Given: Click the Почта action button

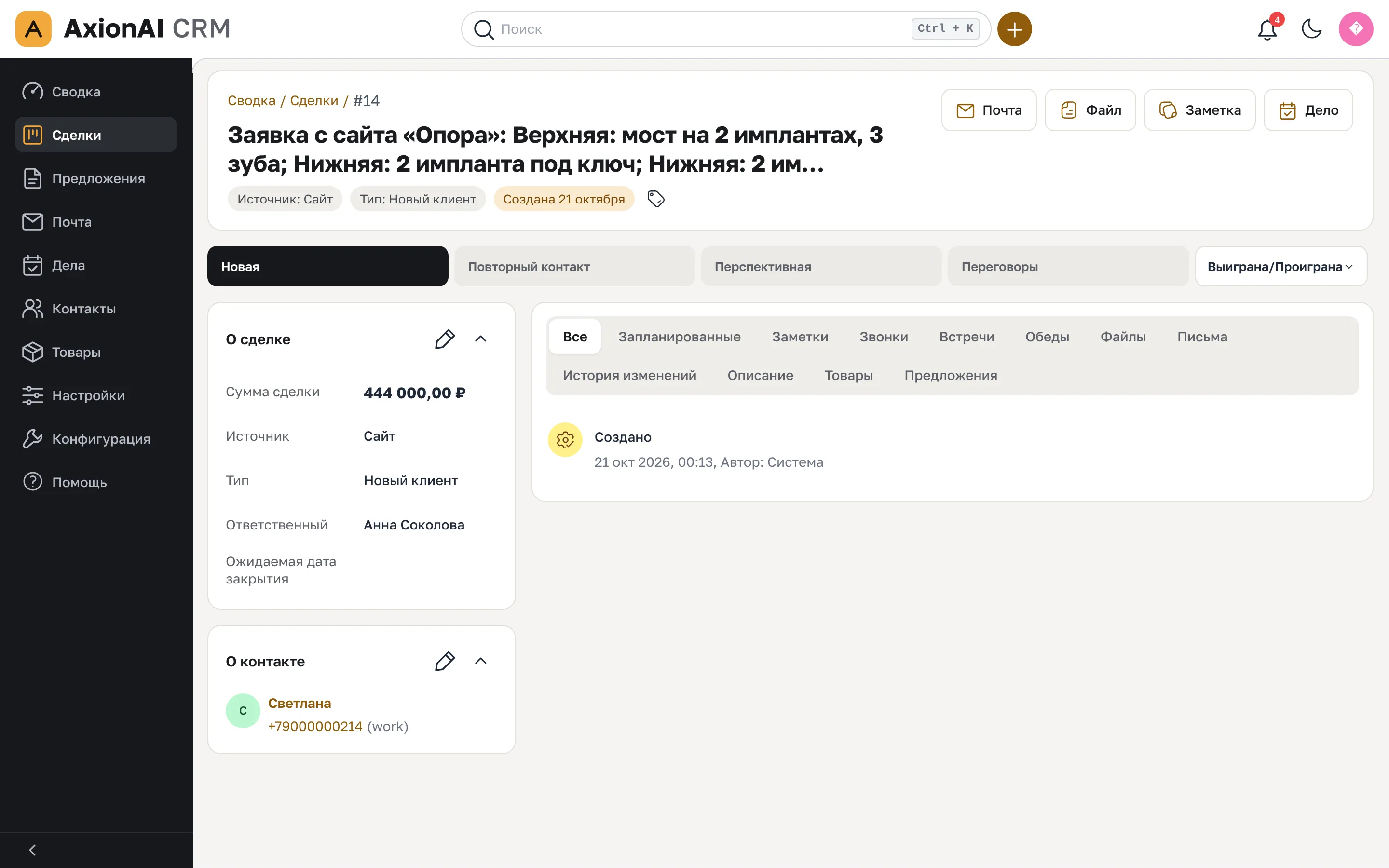Looking at the screenshot, I should tap(989, 110).
